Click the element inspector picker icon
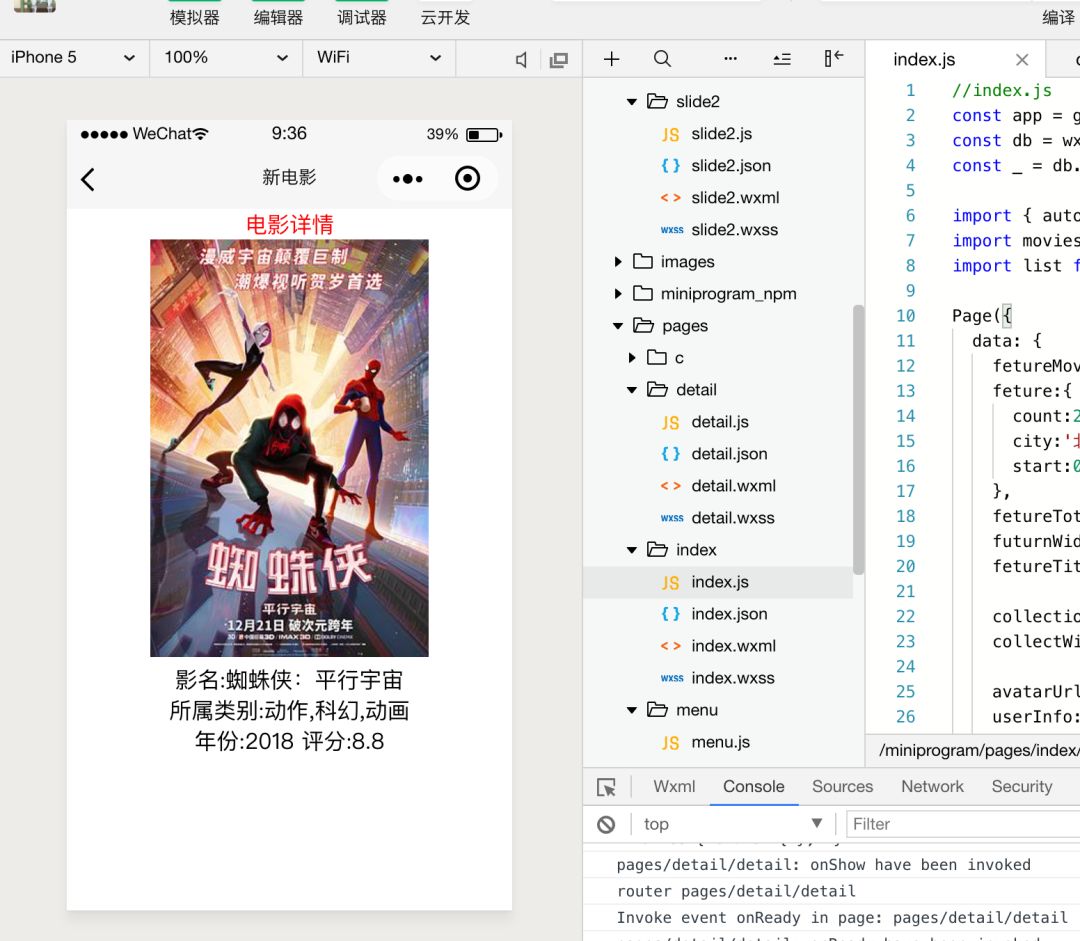The height and width of the screenshot is (941, 1080). [606, 787]
